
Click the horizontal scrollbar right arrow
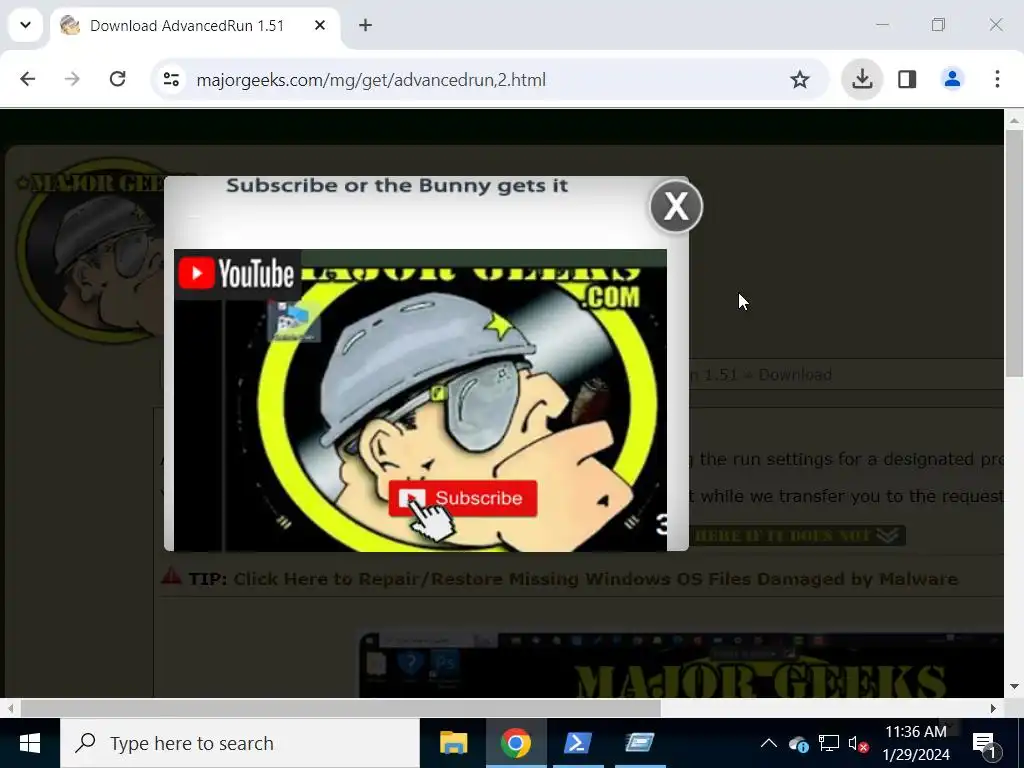coord(993,708)
